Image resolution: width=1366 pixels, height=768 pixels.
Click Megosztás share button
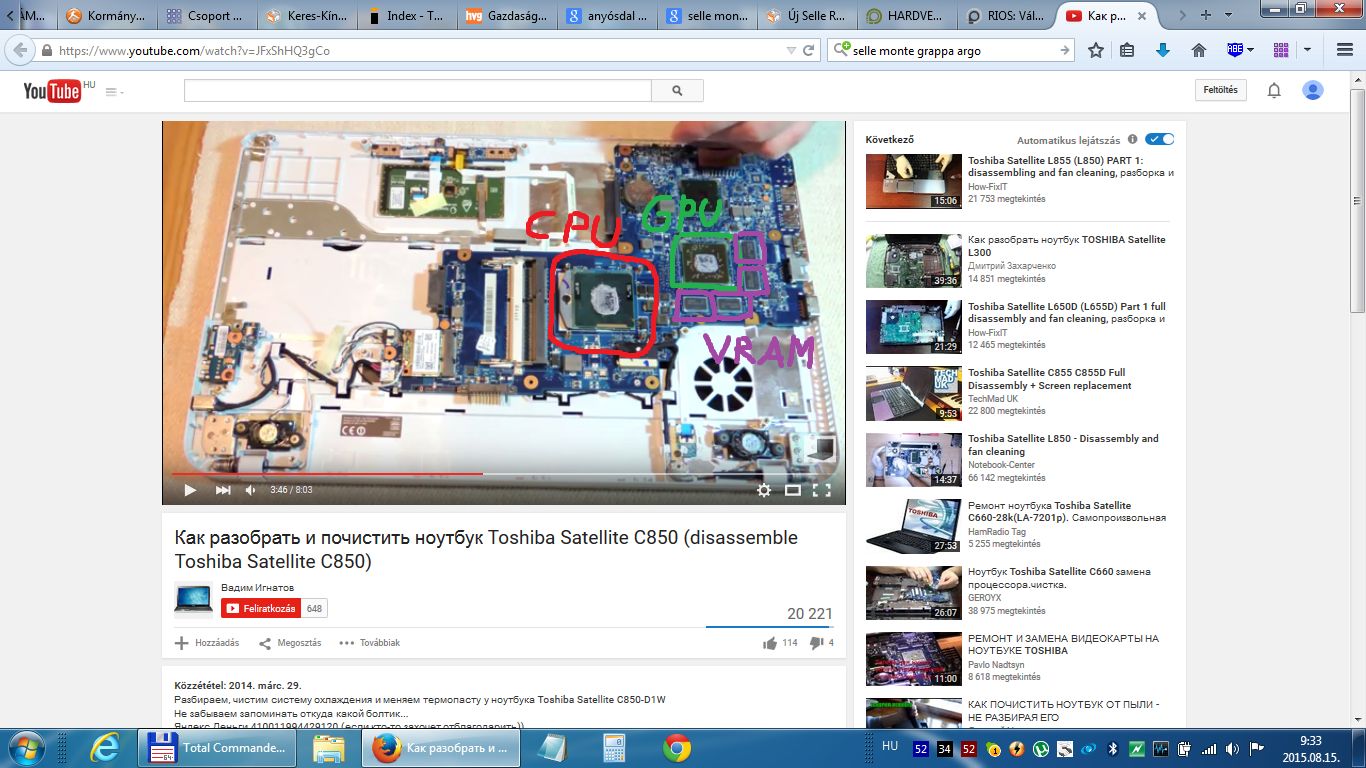coord(290,643)
